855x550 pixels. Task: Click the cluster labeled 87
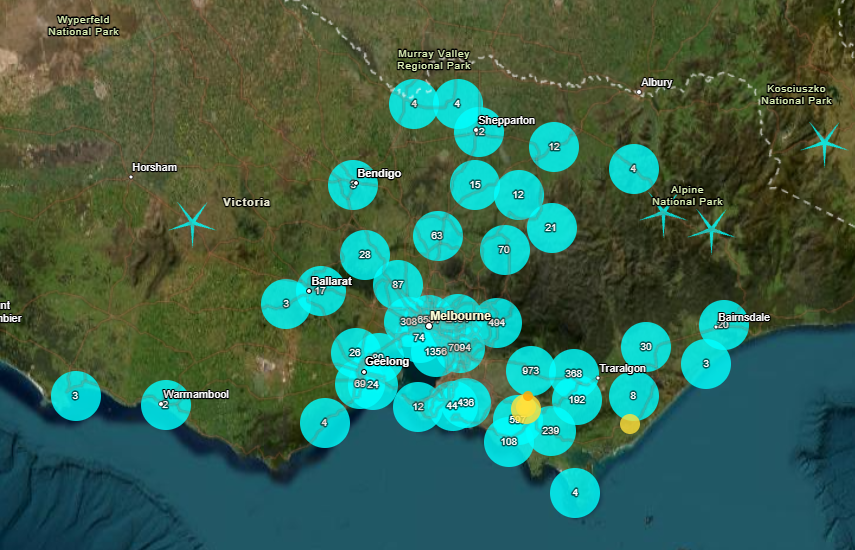398,285
